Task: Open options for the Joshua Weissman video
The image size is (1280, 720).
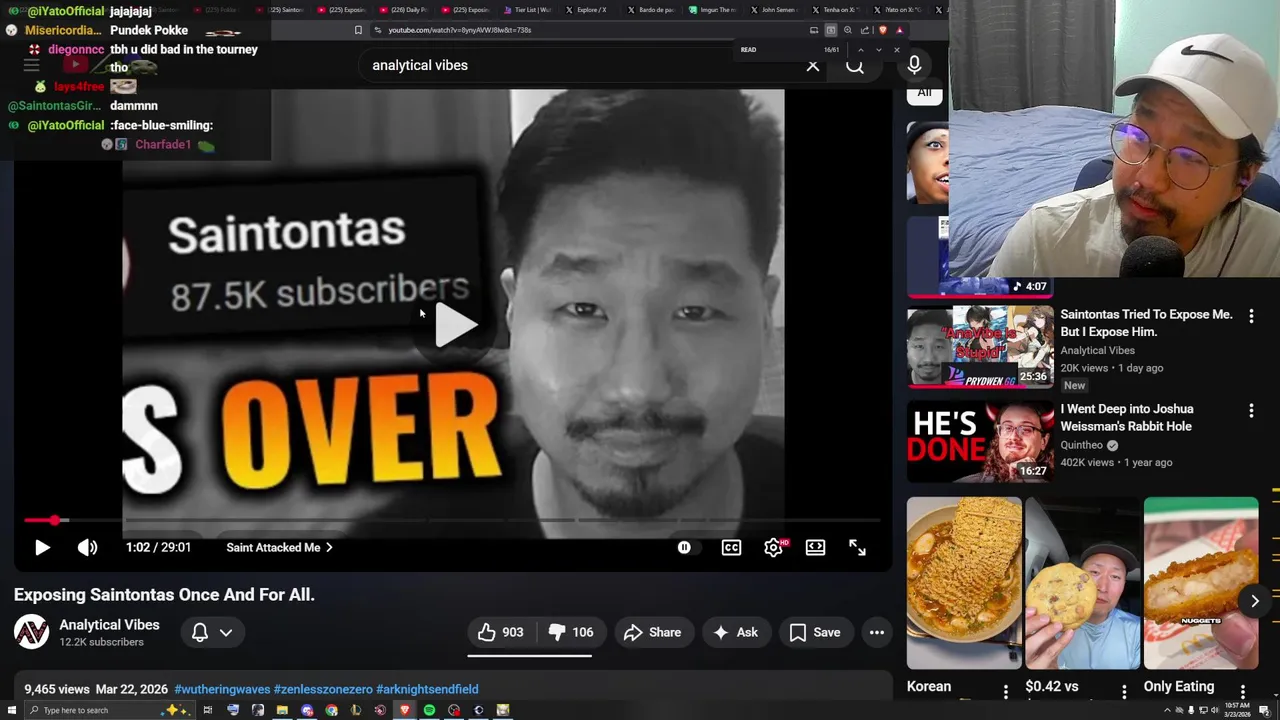Action: [1251, 411]
